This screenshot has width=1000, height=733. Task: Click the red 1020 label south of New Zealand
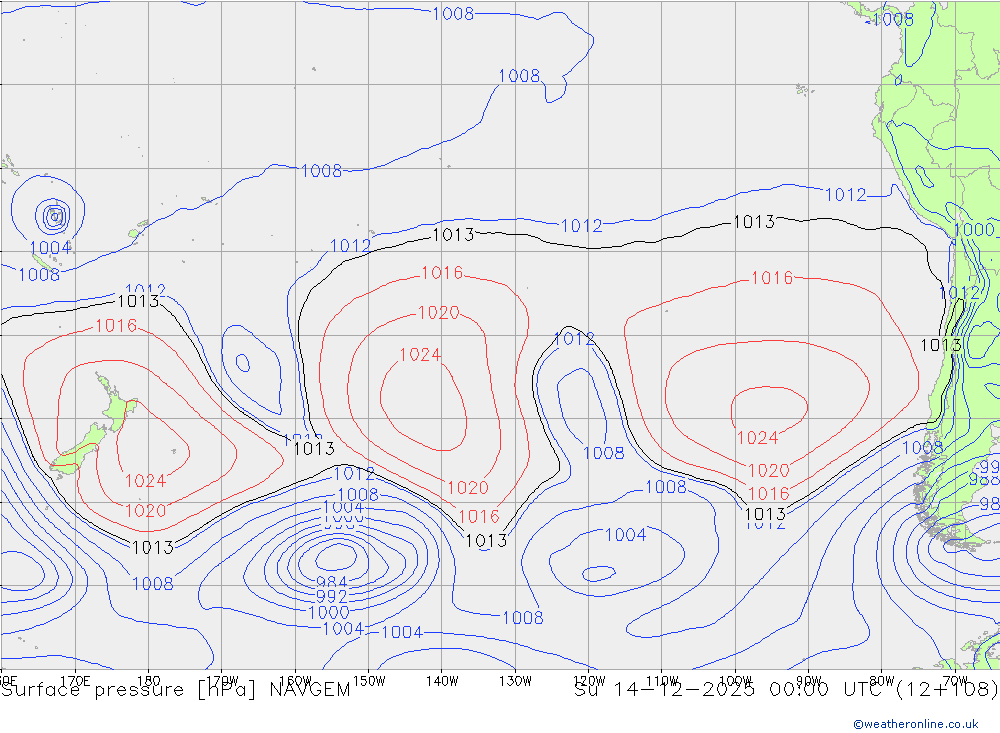point(145,510)
